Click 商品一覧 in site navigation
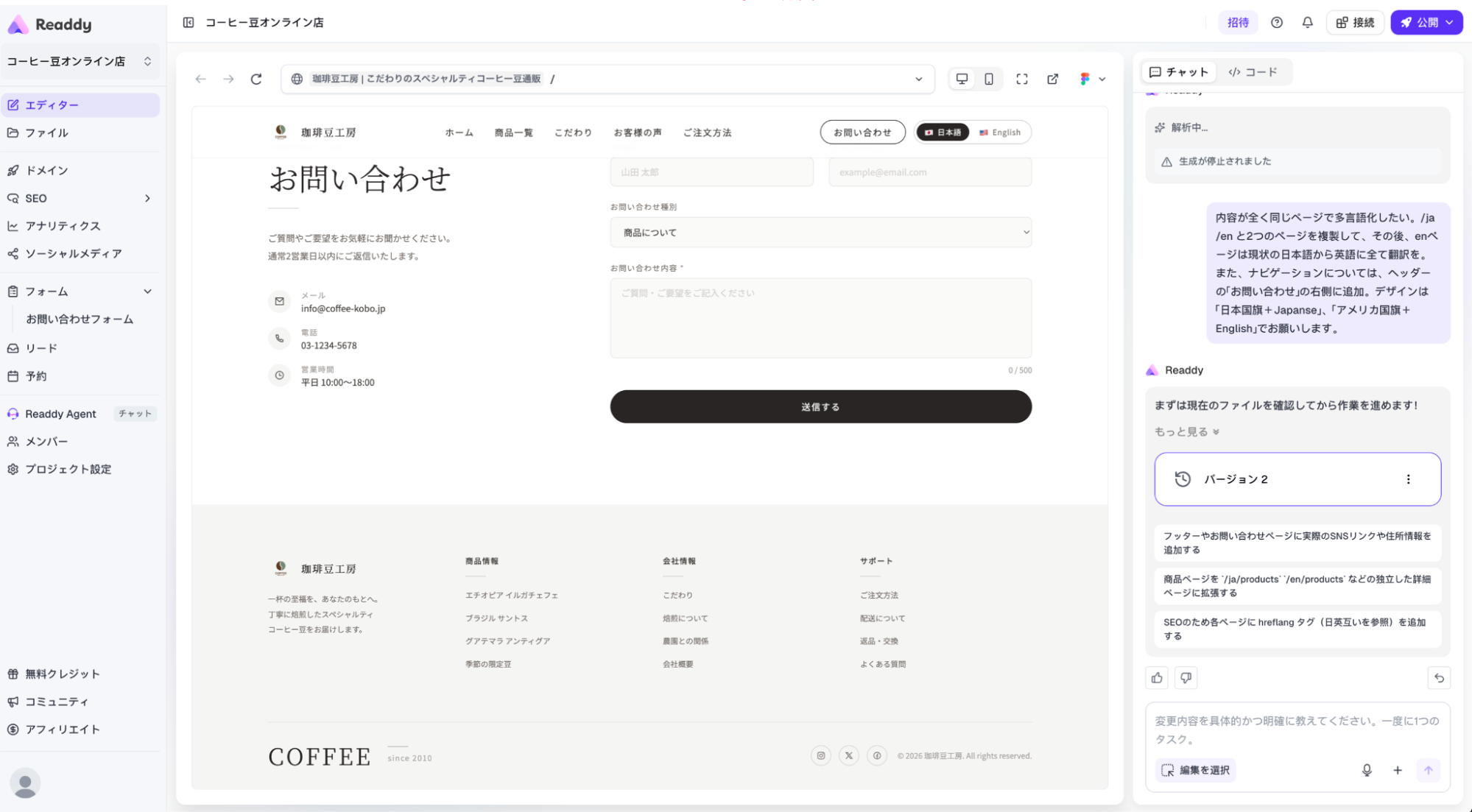The width and height of the screenshot is (1472, 812). (513, 133)
